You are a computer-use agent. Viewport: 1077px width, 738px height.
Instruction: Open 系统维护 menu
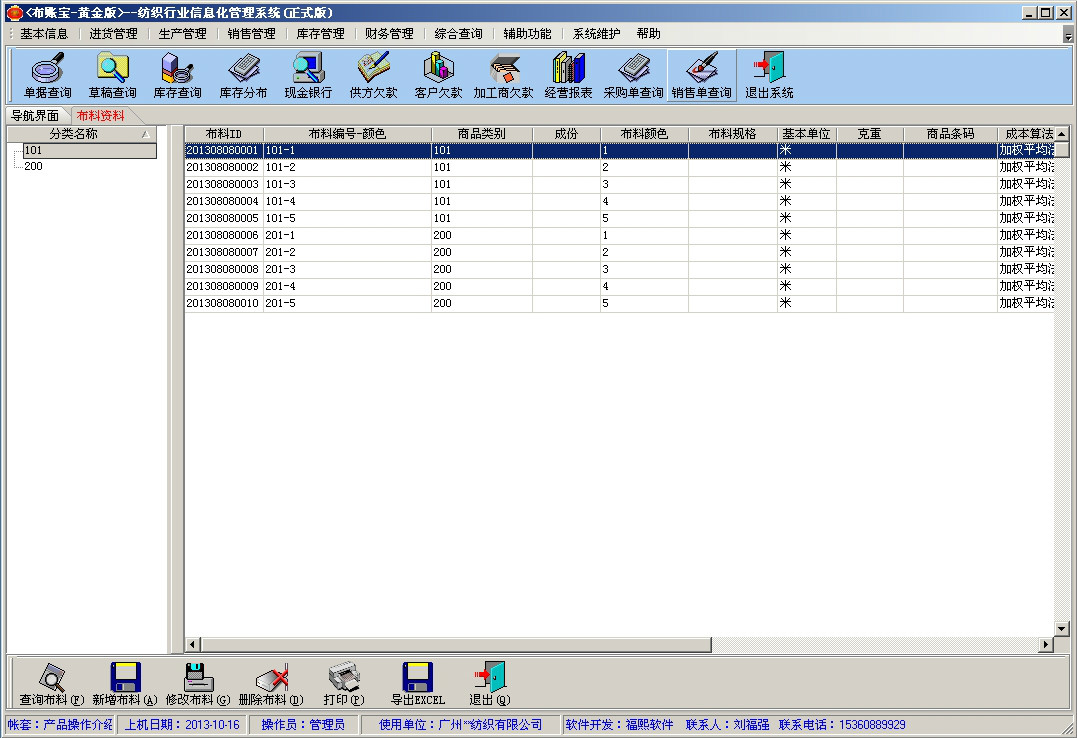[596, 34]
